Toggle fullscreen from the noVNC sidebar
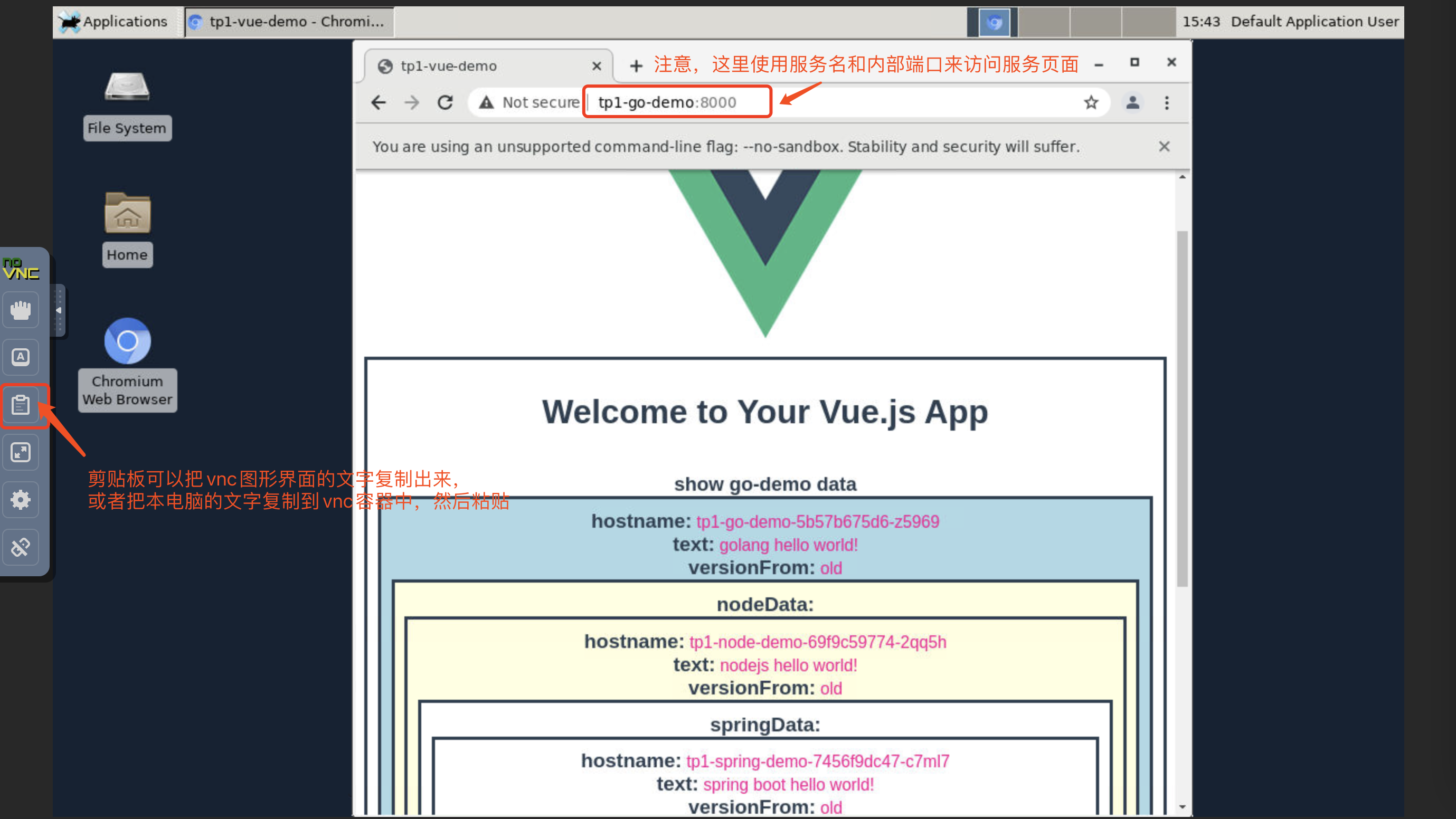1456x819 pixels. click(x=21, y=452)
